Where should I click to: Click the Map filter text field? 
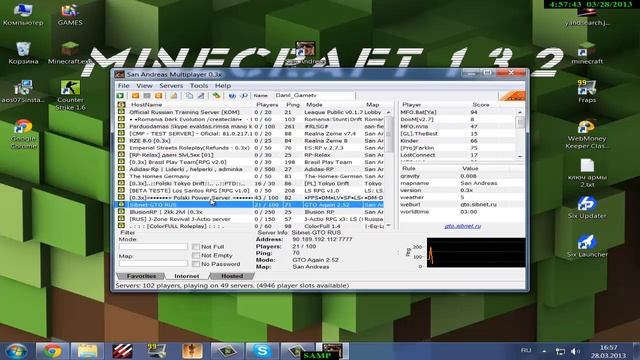153,264
